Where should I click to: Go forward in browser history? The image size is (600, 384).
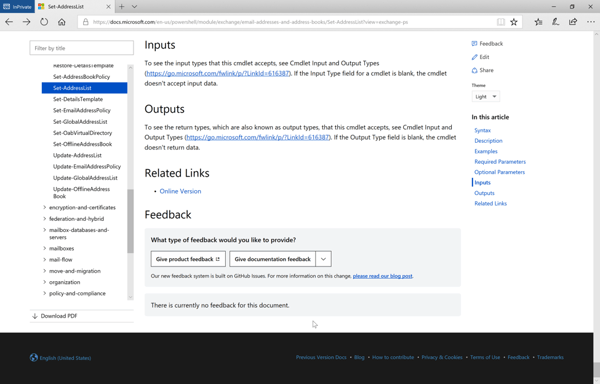point(26,22)
